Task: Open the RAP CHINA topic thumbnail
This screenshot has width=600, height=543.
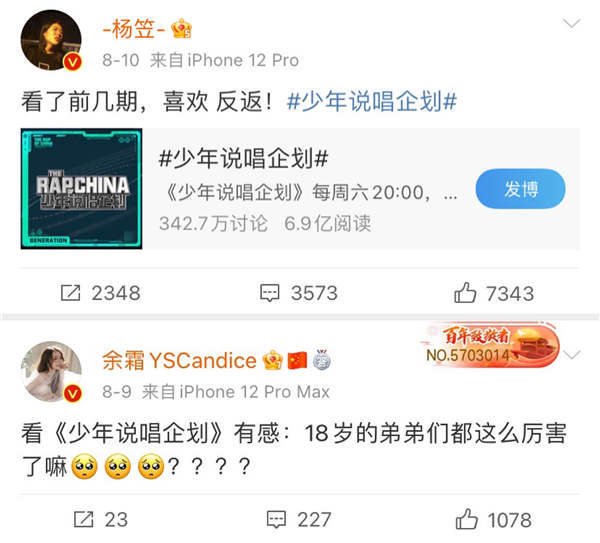Action: [82, 189]
